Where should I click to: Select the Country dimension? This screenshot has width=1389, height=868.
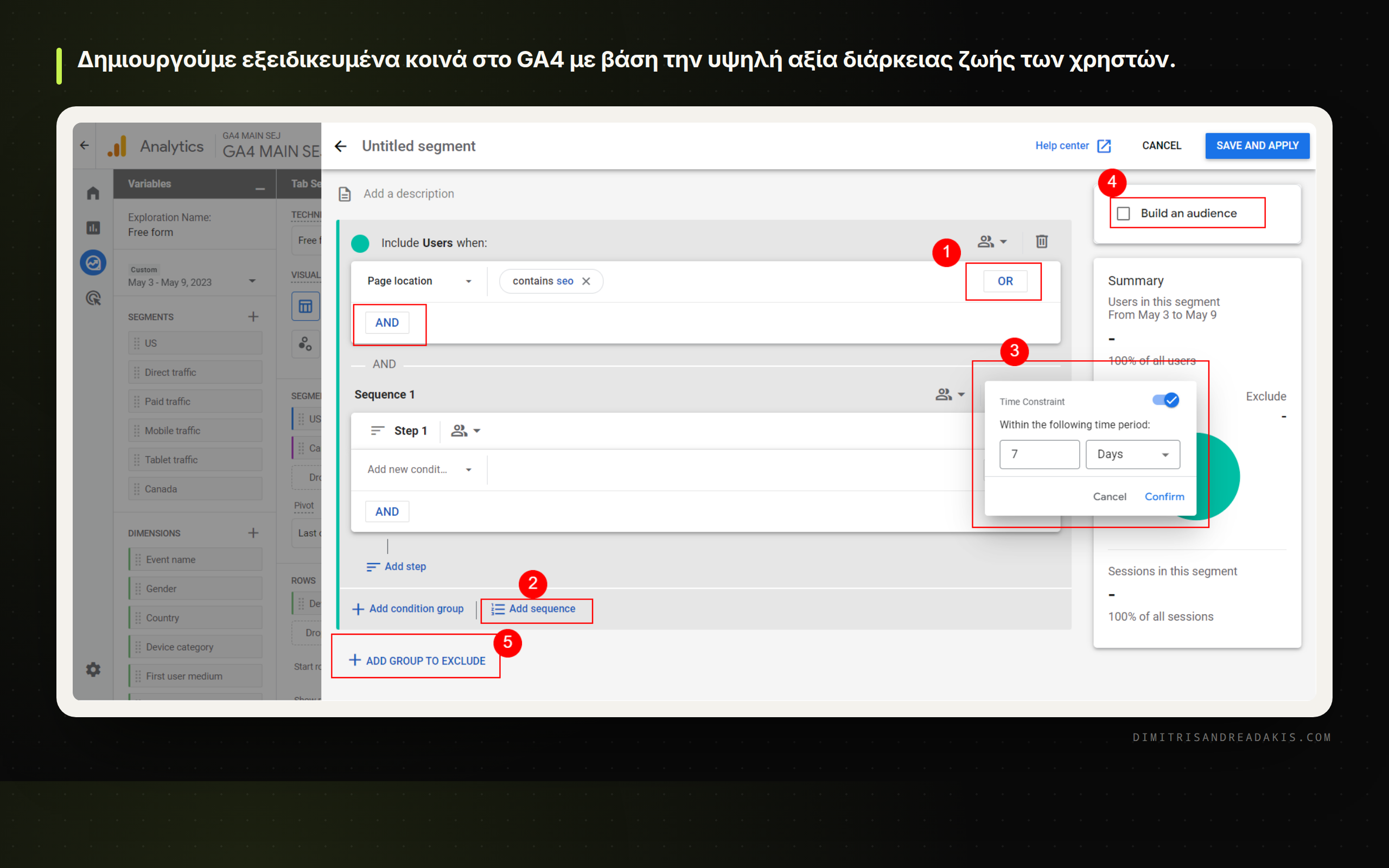[x=195, y=618]
